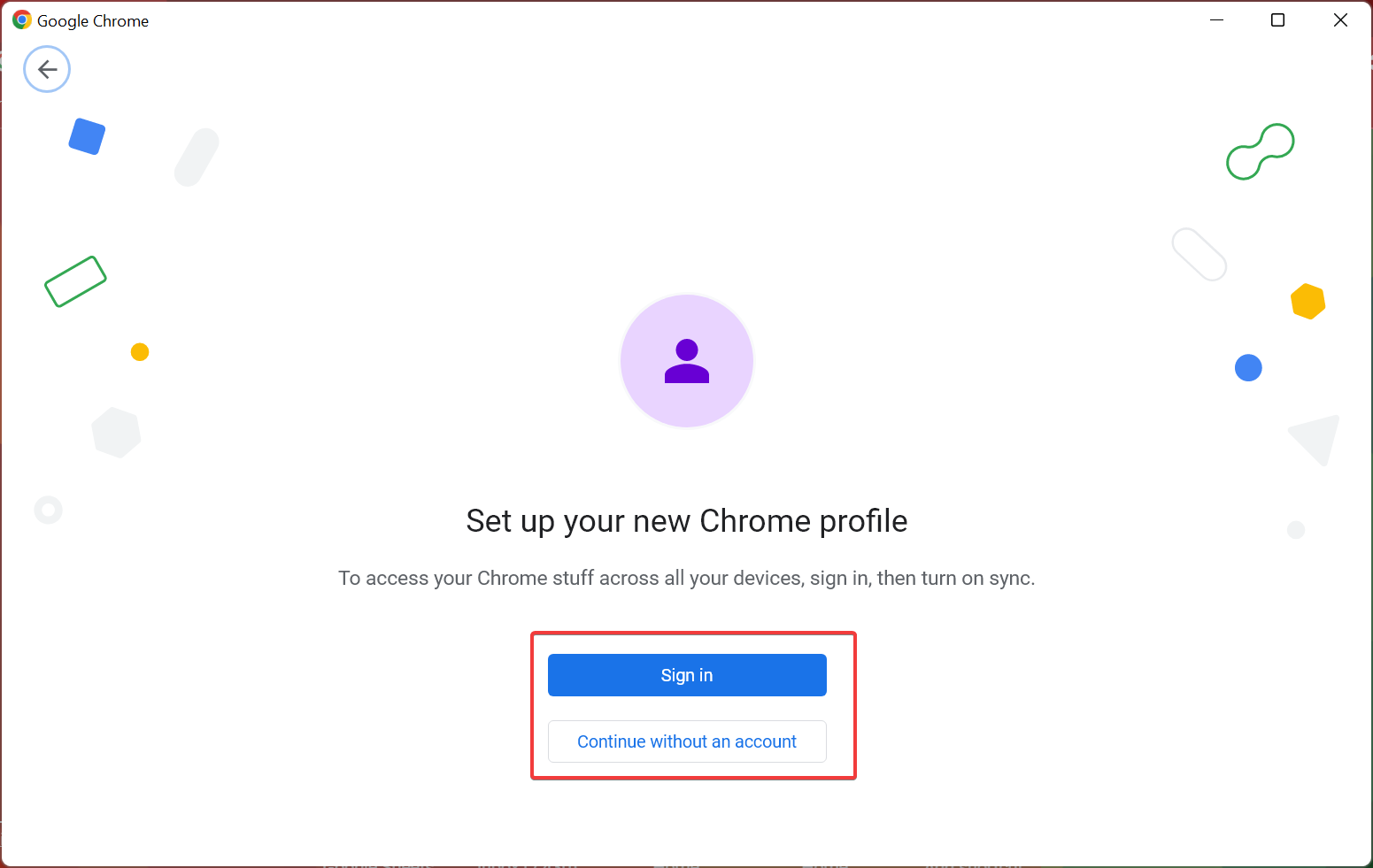This screenshot has width=1373, height=868.
Task: Click the gray ring shape
Action: [x=49, y=510]
